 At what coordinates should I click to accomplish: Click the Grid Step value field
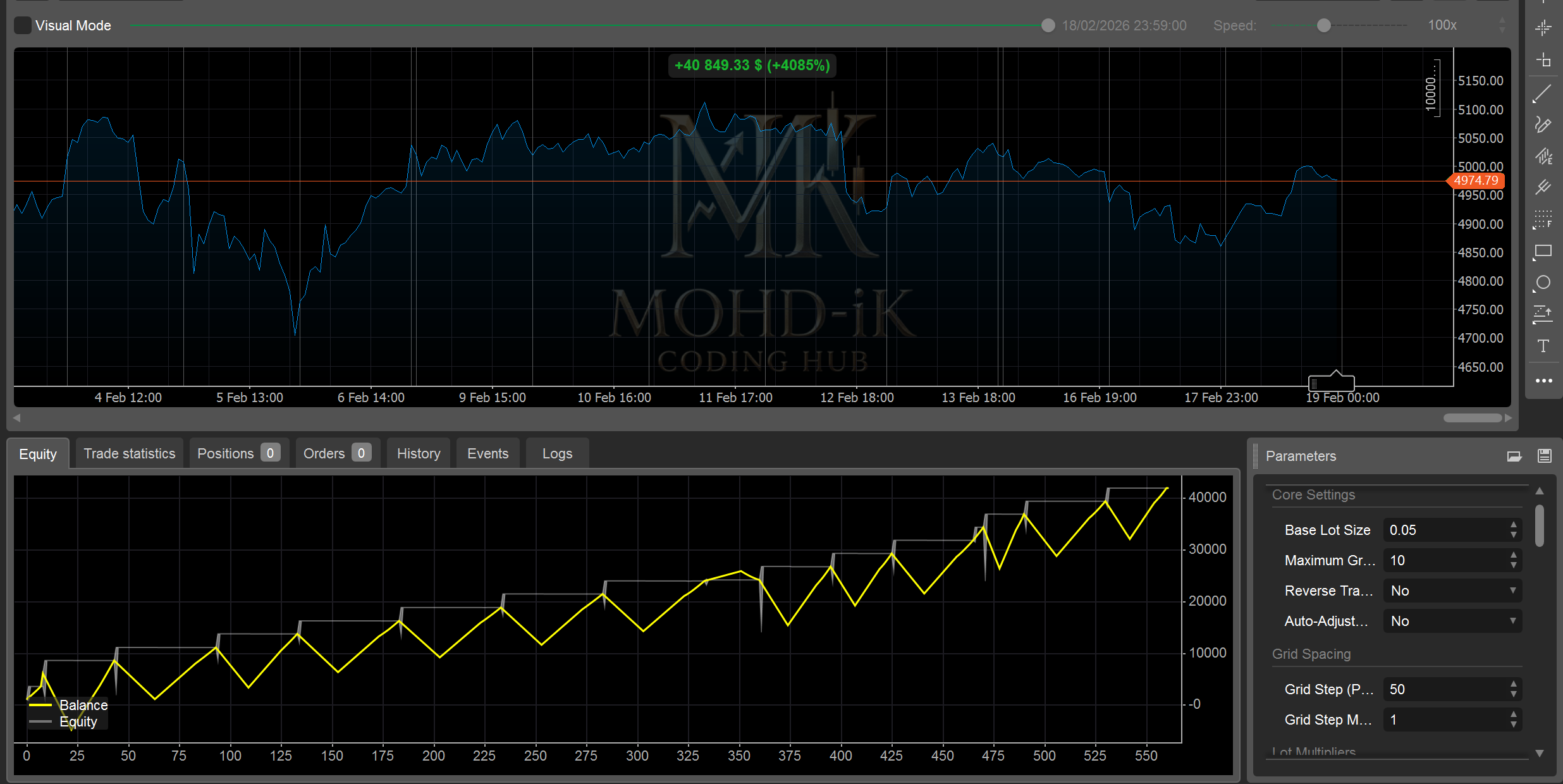(x=1452, y=689)
